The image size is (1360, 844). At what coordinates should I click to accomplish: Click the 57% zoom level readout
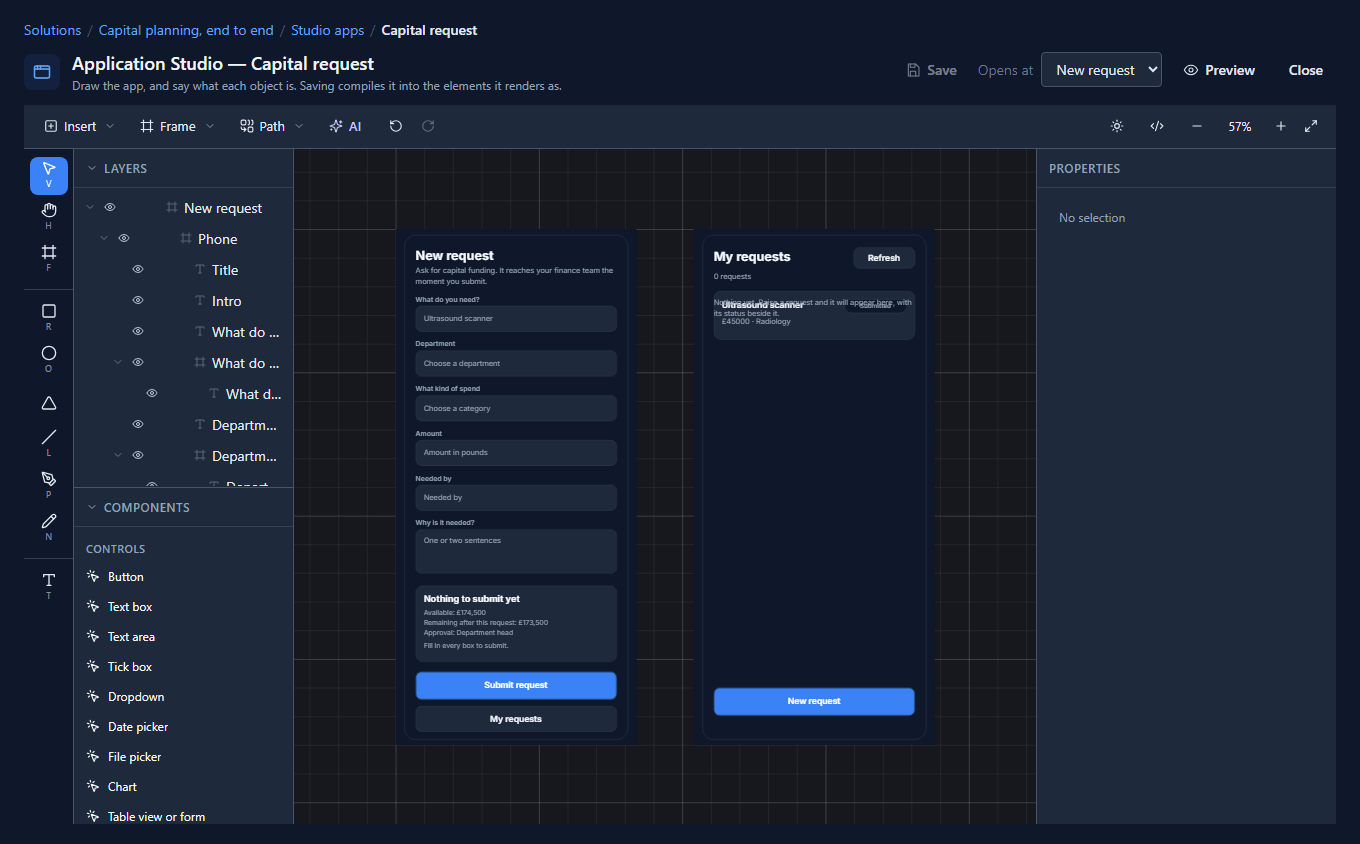click(x=1240, y=127)
